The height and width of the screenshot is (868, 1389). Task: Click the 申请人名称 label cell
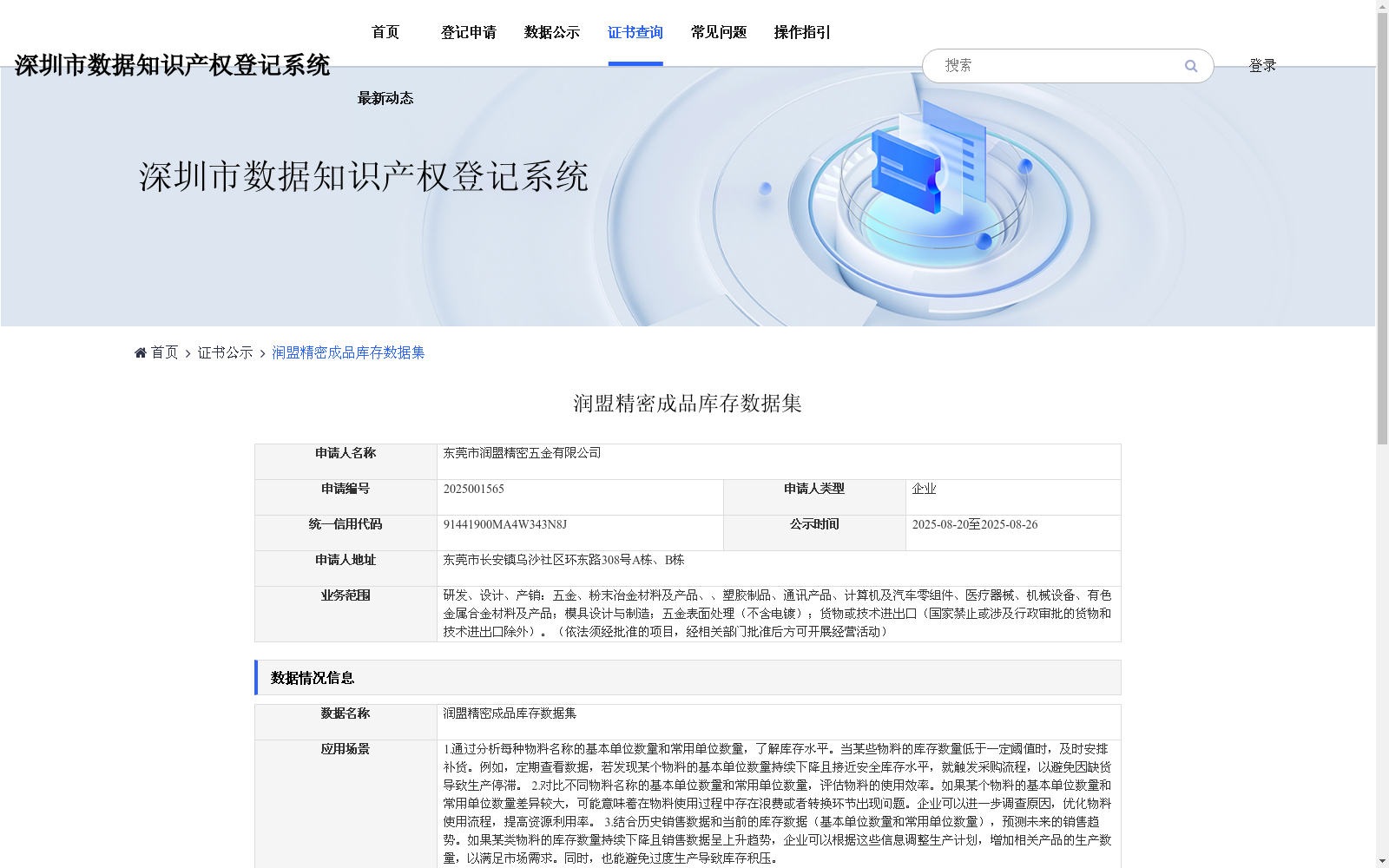(346, 462)
